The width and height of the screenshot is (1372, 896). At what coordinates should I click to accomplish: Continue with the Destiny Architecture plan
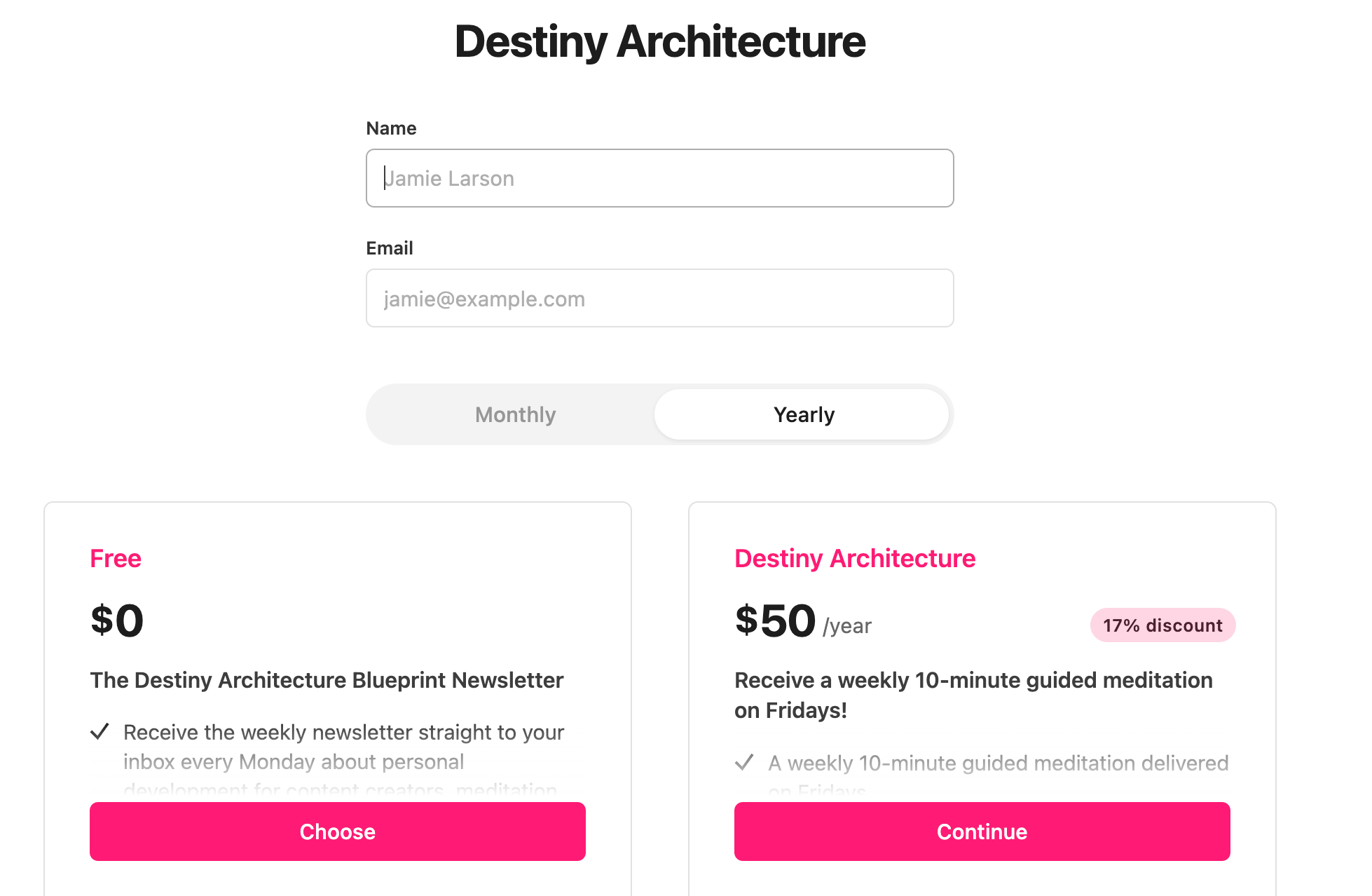tap(982, 831)
